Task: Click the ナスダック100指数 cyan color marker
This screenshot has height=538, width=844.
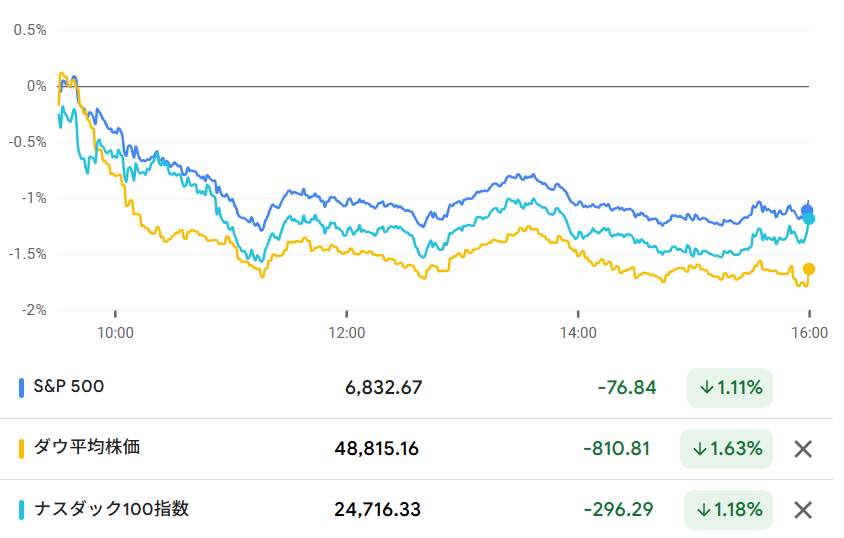Action: coord(22,510)
